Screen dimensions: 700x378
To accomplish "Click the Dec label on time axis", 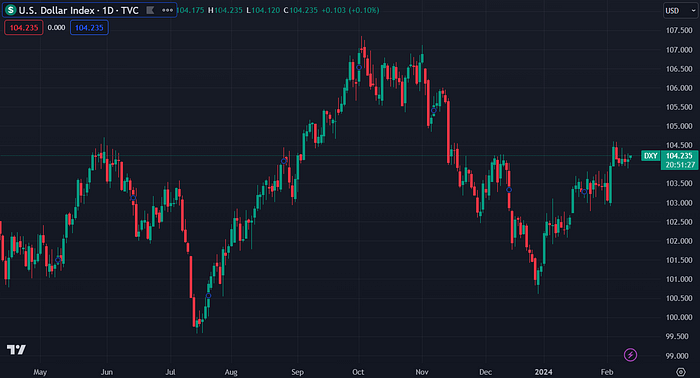I will [485, 372].
